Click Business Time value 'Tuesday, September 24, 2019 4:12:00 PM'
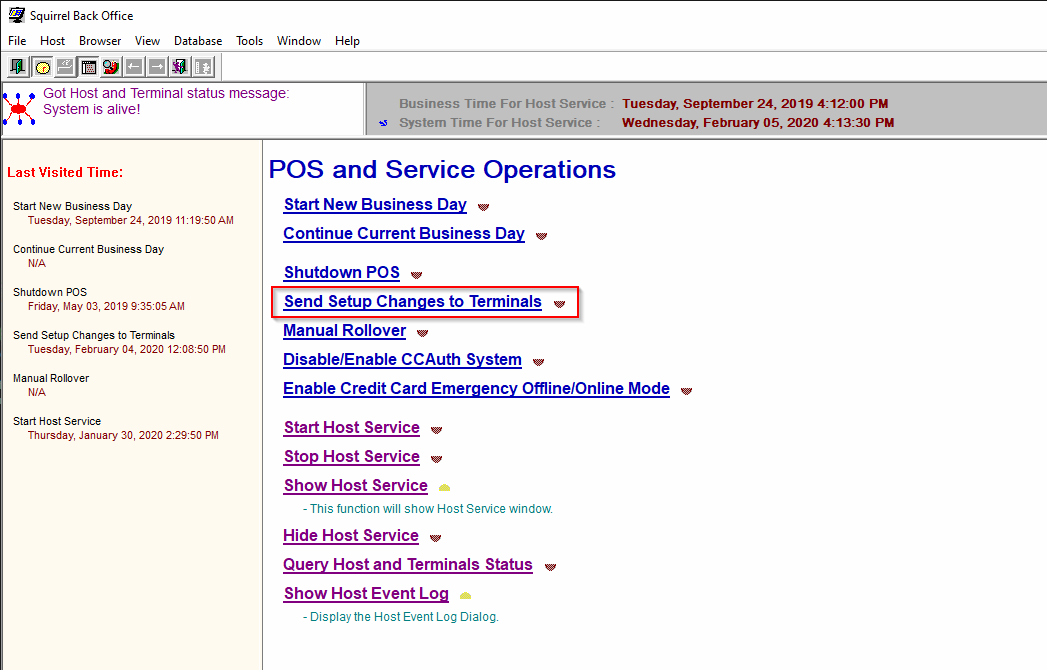1047x670 pixels. [x=755, y=104]
